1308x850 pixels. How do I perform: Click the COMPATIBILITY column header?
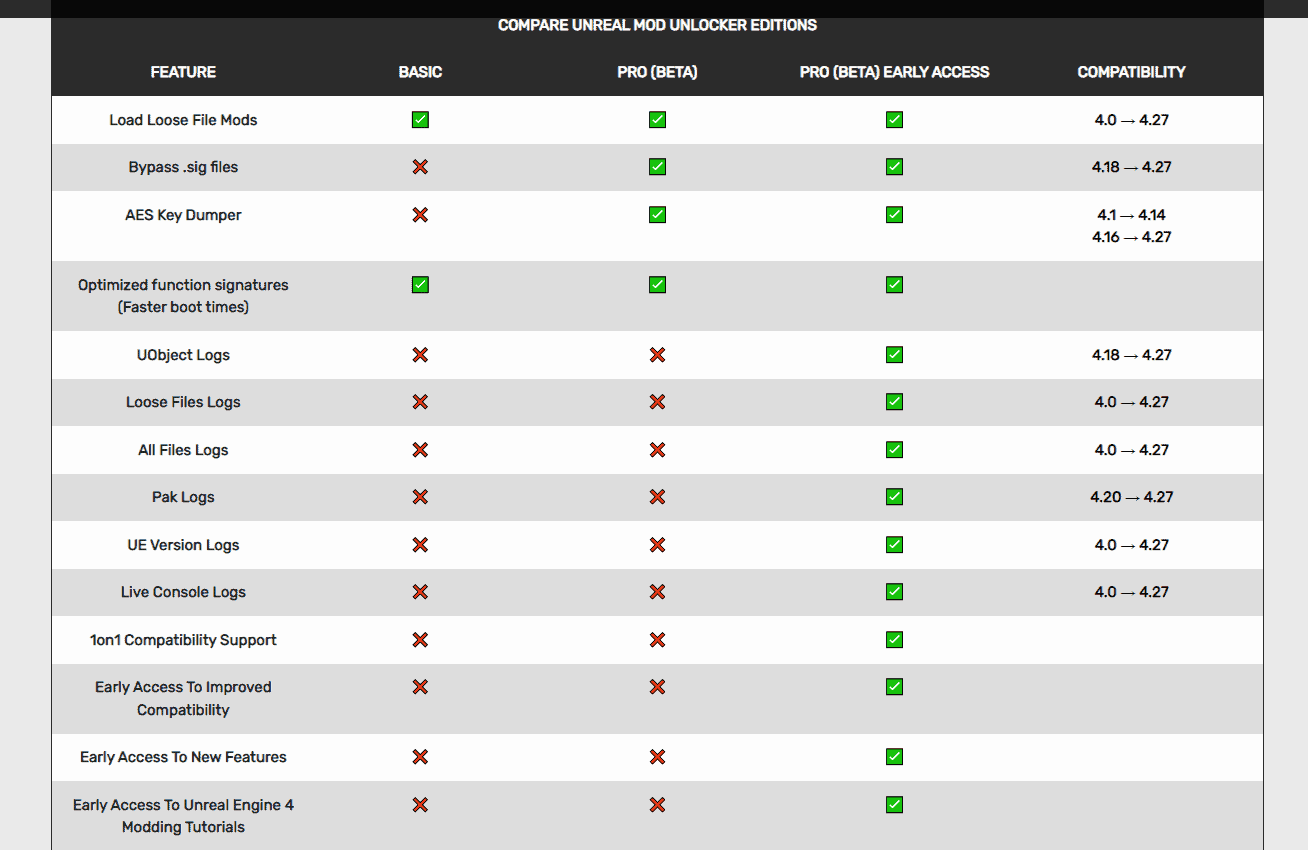coord(1131,72)
